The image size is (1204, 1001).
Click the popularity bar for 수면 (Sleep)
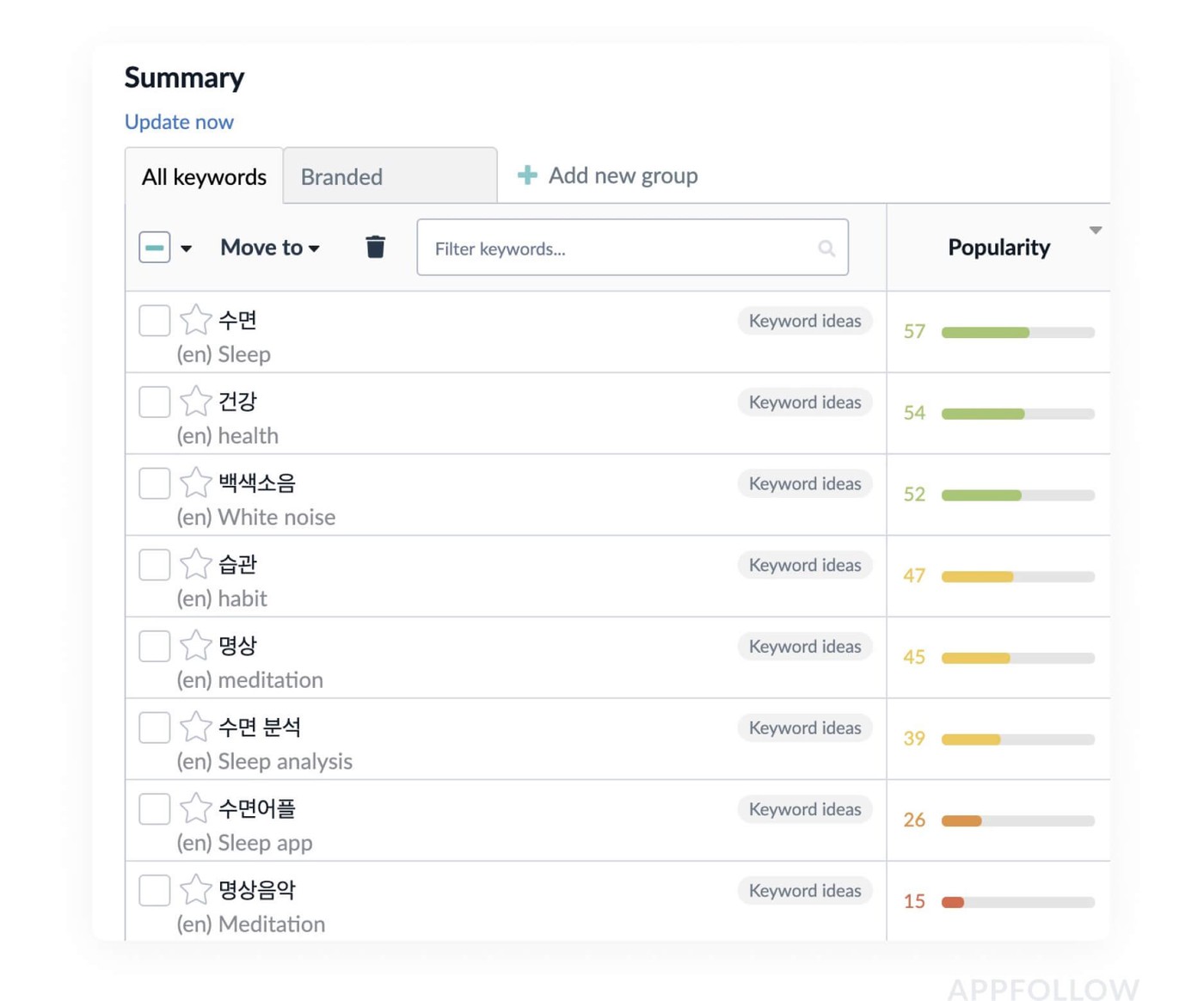(x=1017, y=332)
